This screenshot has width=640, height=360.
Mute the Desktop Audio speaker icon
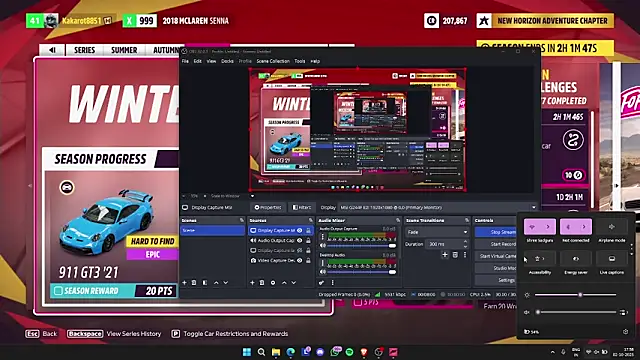(x=323, y=272)
